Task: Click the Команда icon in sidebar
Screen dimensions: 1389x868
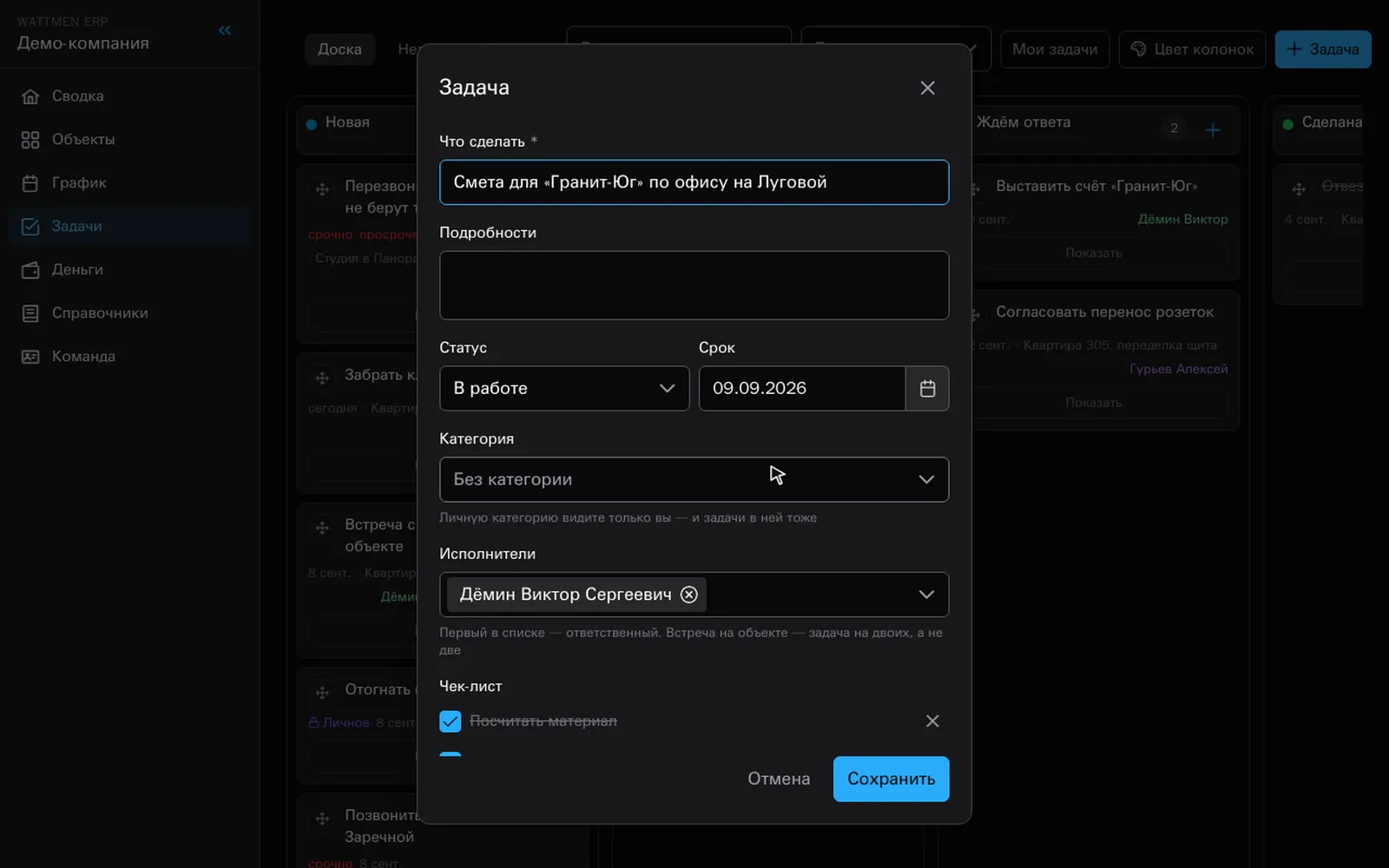Action: coord(30,357)
